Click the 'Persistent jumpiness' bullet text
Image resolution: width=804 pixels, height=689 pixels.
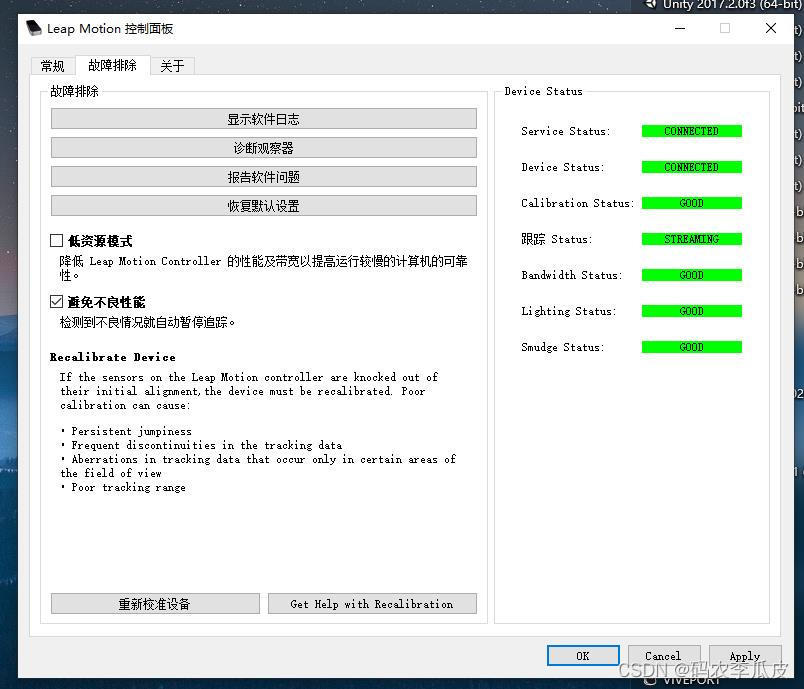click(x=131, y=431)
